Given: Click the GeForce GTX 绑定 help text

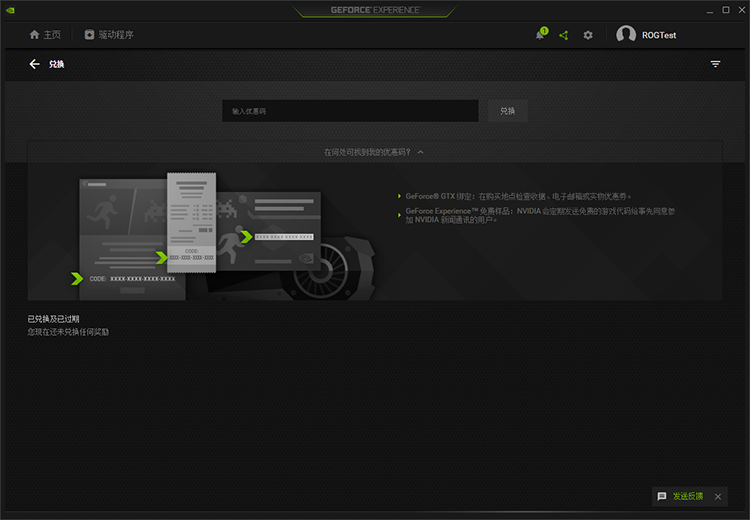Looking at the screenshot, I should point(518,196).
